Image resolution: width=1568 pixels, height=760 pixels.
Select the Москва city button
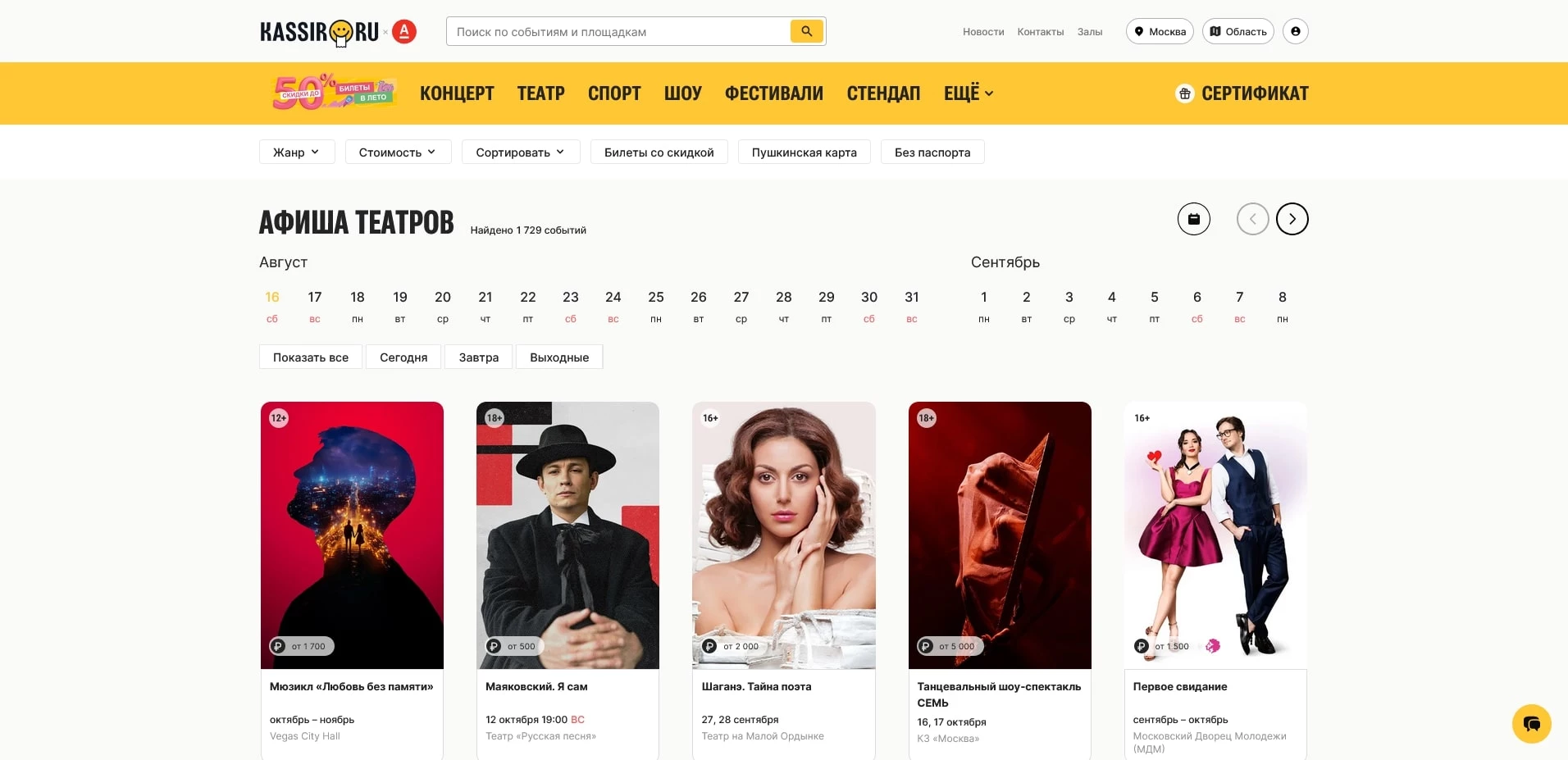click(x=1159, y=32)
